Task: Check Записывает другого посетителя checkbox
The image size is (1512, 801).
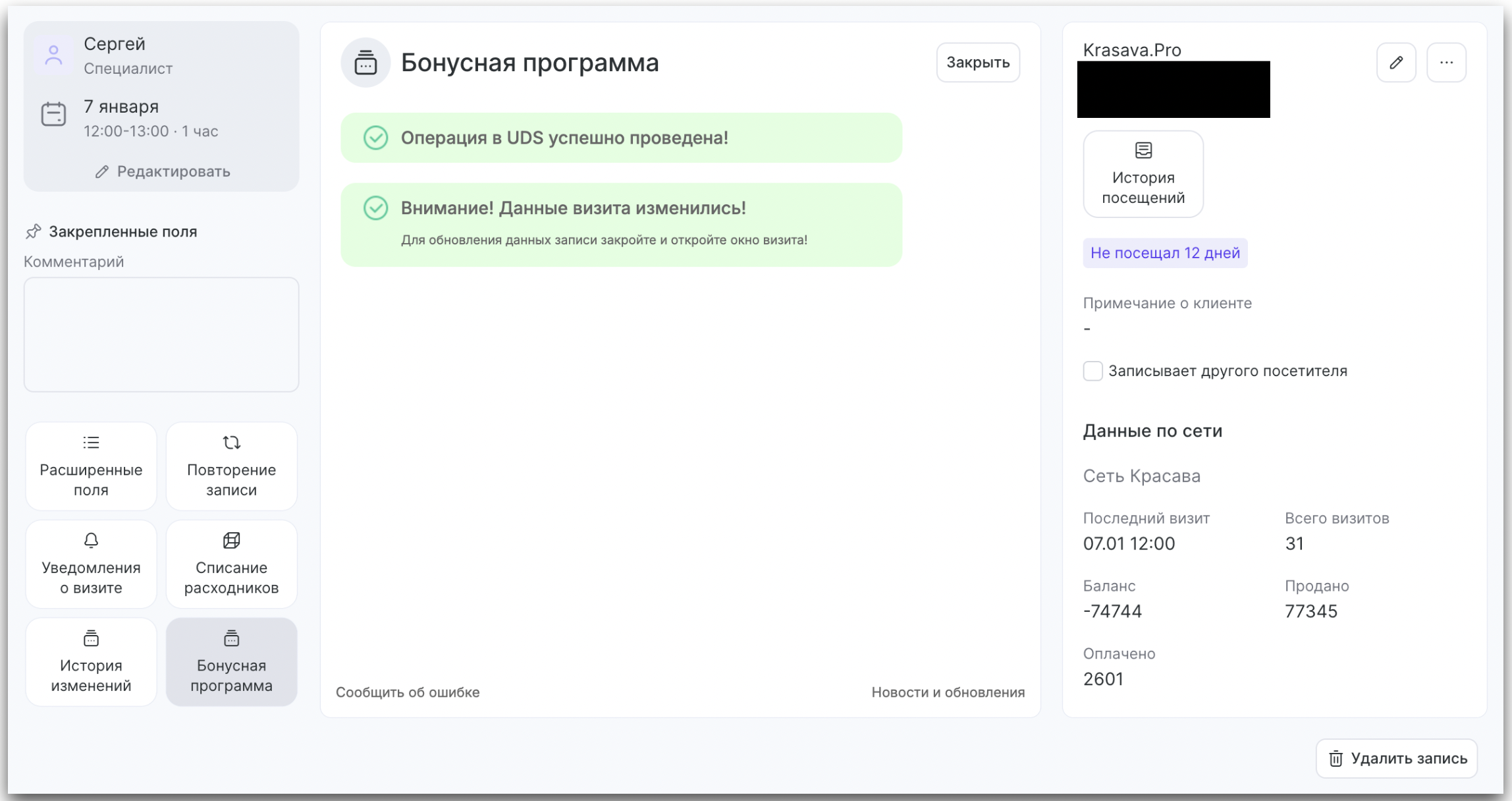Action: (1093, 371)
